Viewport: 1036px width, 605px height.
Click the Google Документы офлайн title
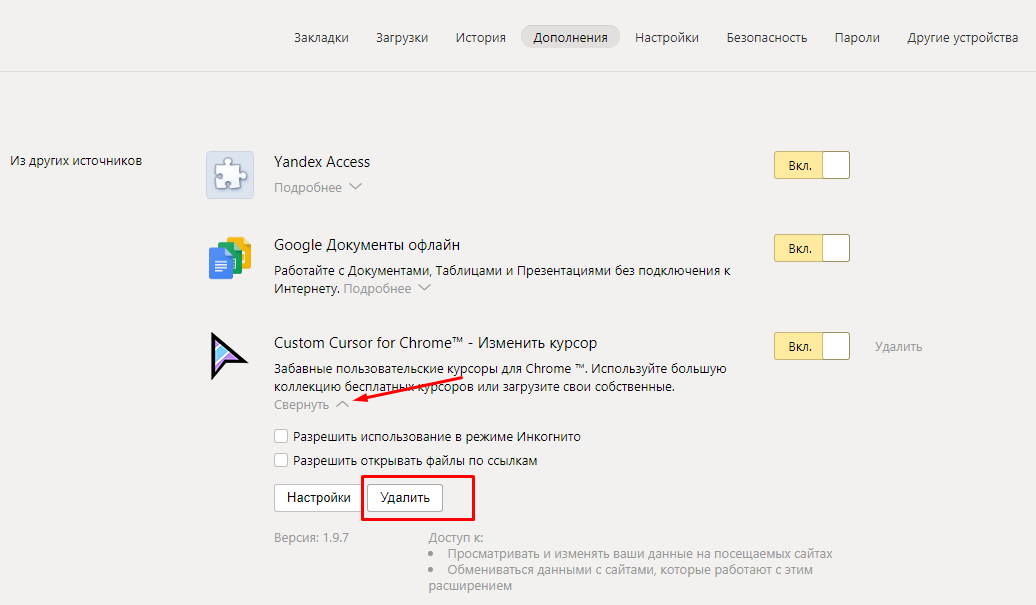tap(367, 245)
